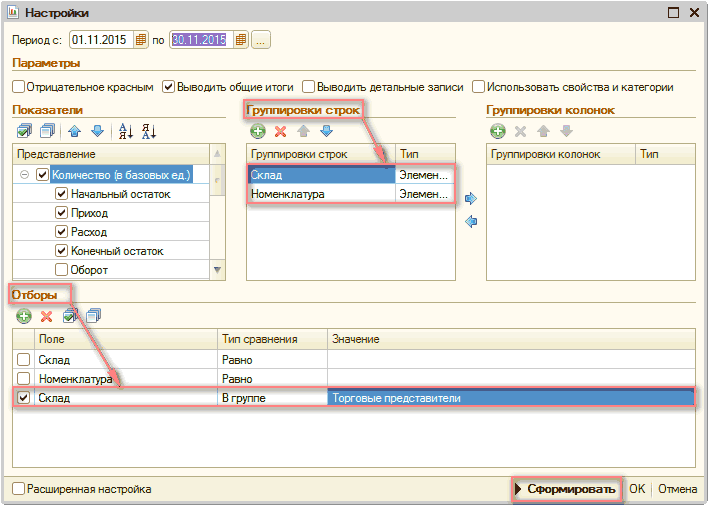Delete selected filter in Отборы toolbar
This screenshot has height=505, width=708.
click(x=46, y=316)
